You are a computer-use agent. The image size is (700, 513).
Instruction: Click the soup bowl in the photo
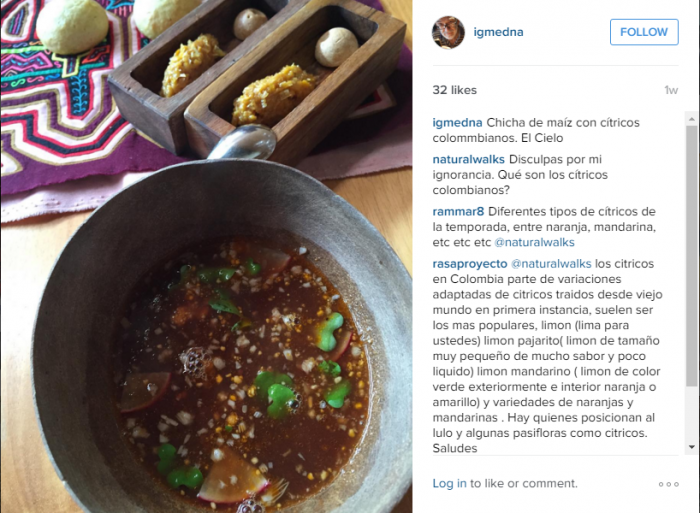point(223,339)
